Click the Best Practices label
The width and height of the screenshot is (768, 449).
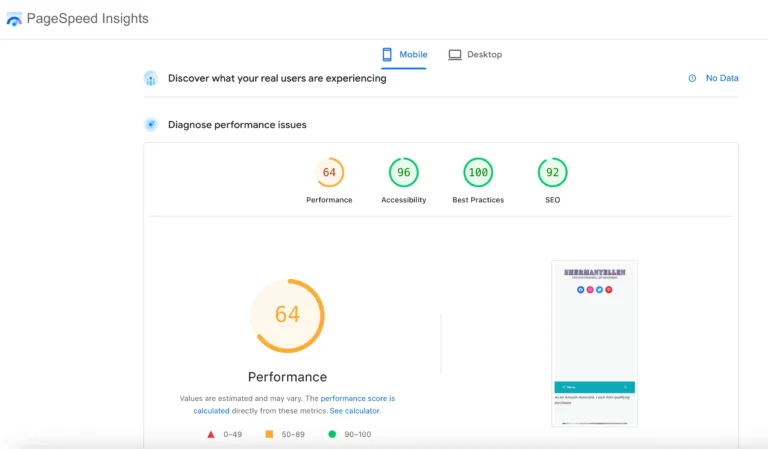(478, 200)
